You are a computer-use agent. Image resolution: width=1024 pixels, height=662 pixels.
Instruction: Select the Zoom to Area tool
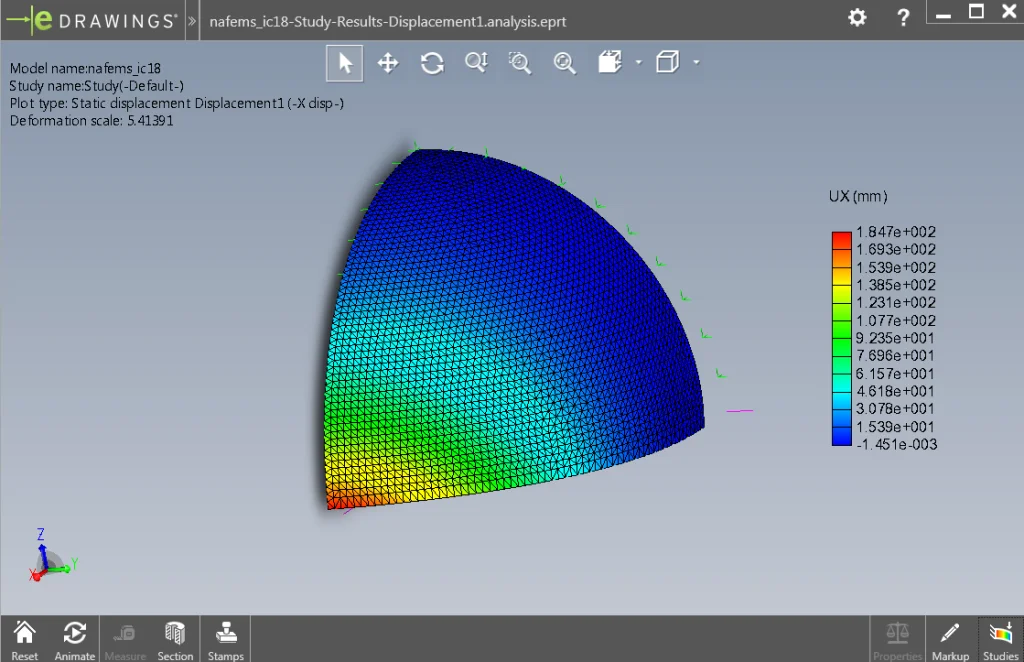click(520, 62)
